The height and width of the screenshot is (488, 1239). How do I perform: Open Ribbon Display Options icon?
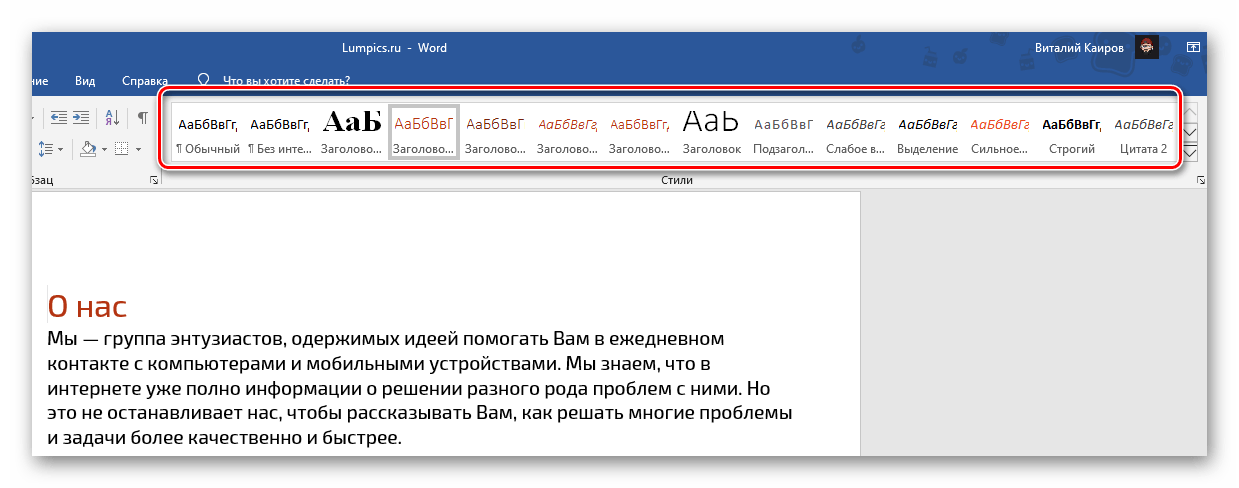tap(1192, 47)
